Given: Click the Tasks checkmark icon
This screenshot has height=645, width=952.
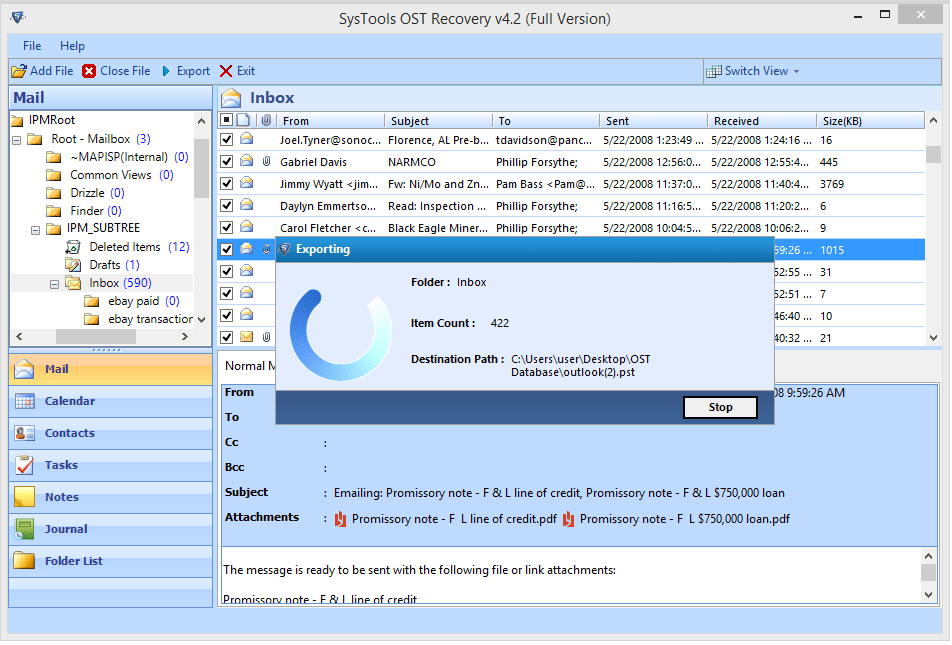Looking at the screenshot, I should (x=25, y=465).
